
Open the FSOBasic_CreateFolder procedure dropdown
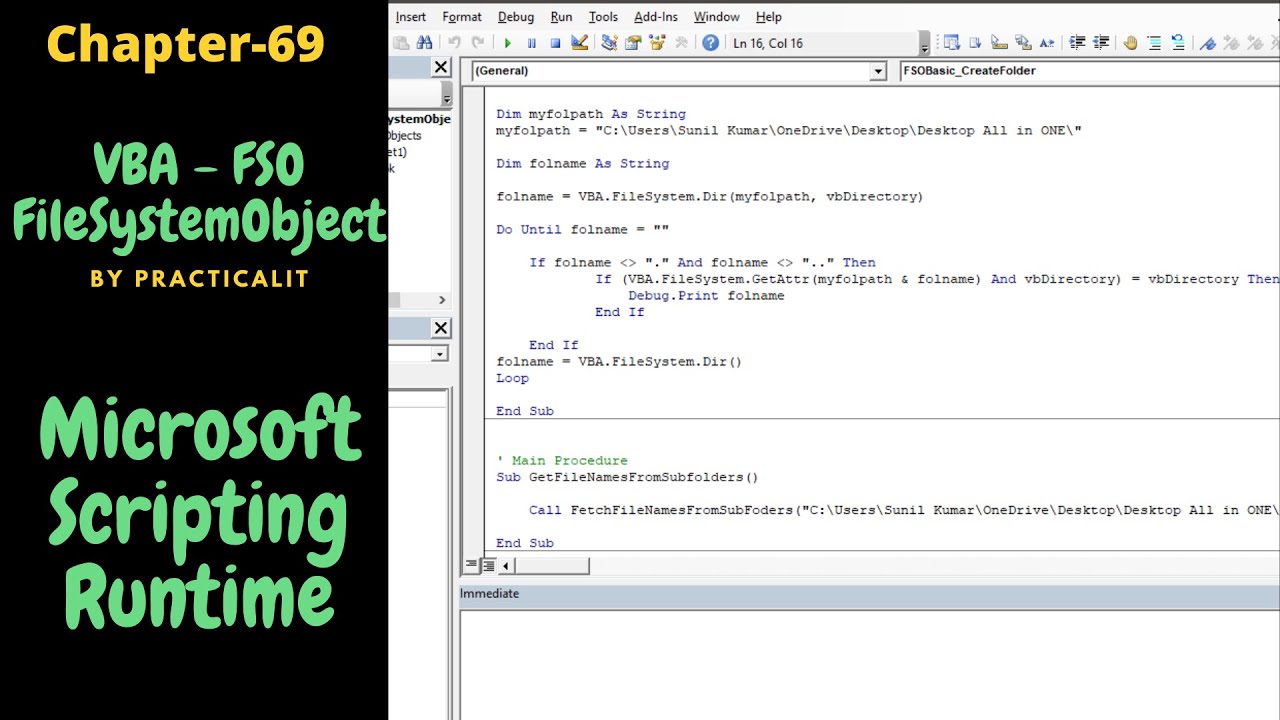pyautogui.click(x=1089, y=71)
